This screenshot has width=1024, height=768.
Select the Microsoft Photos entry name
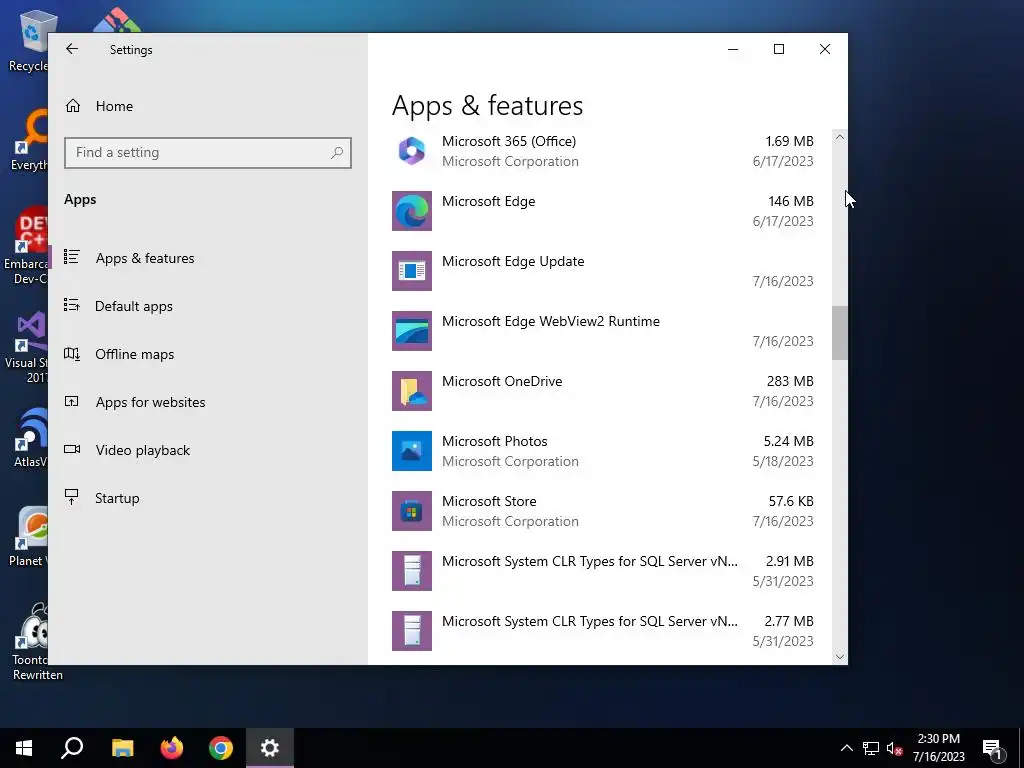(x=494, y=441)
